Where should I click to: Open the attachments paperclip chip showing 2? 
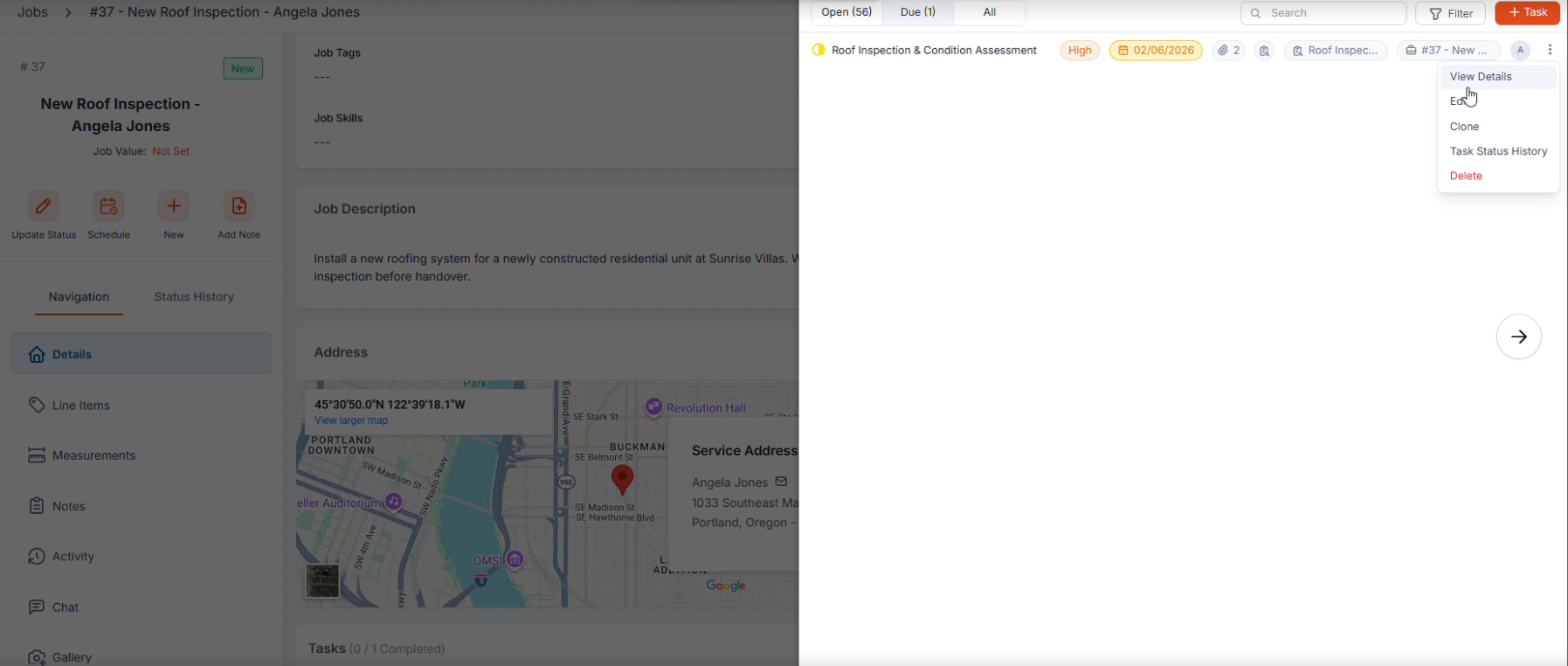[x=1228, y=51]
